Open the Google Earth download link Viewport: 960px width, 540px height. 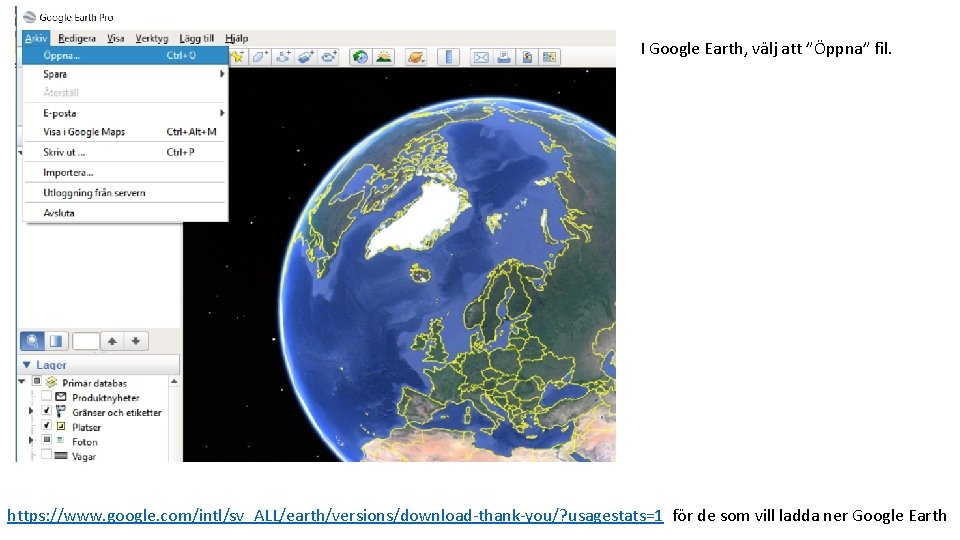click(335, 516)
